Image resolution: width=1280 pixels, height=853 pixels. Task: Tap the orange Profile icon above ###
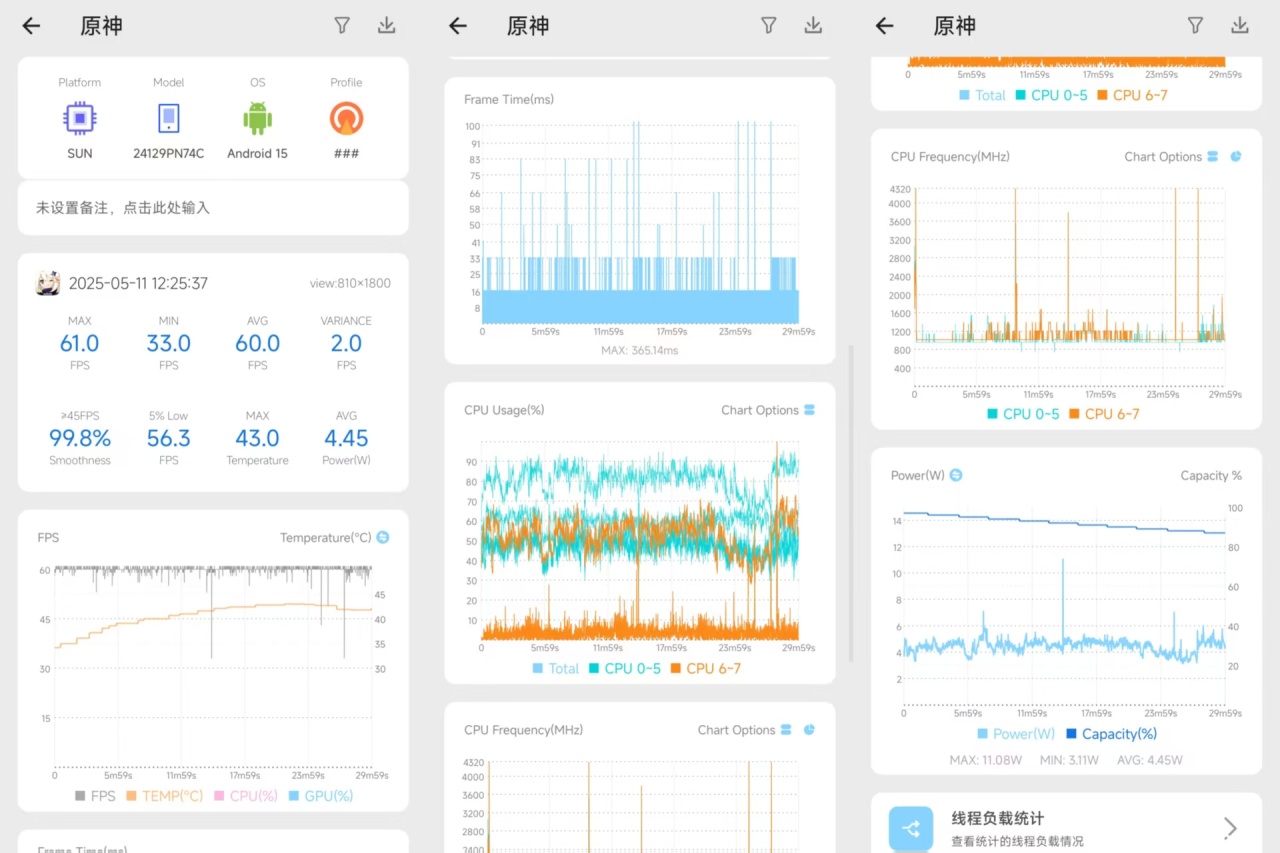[346, 118]
